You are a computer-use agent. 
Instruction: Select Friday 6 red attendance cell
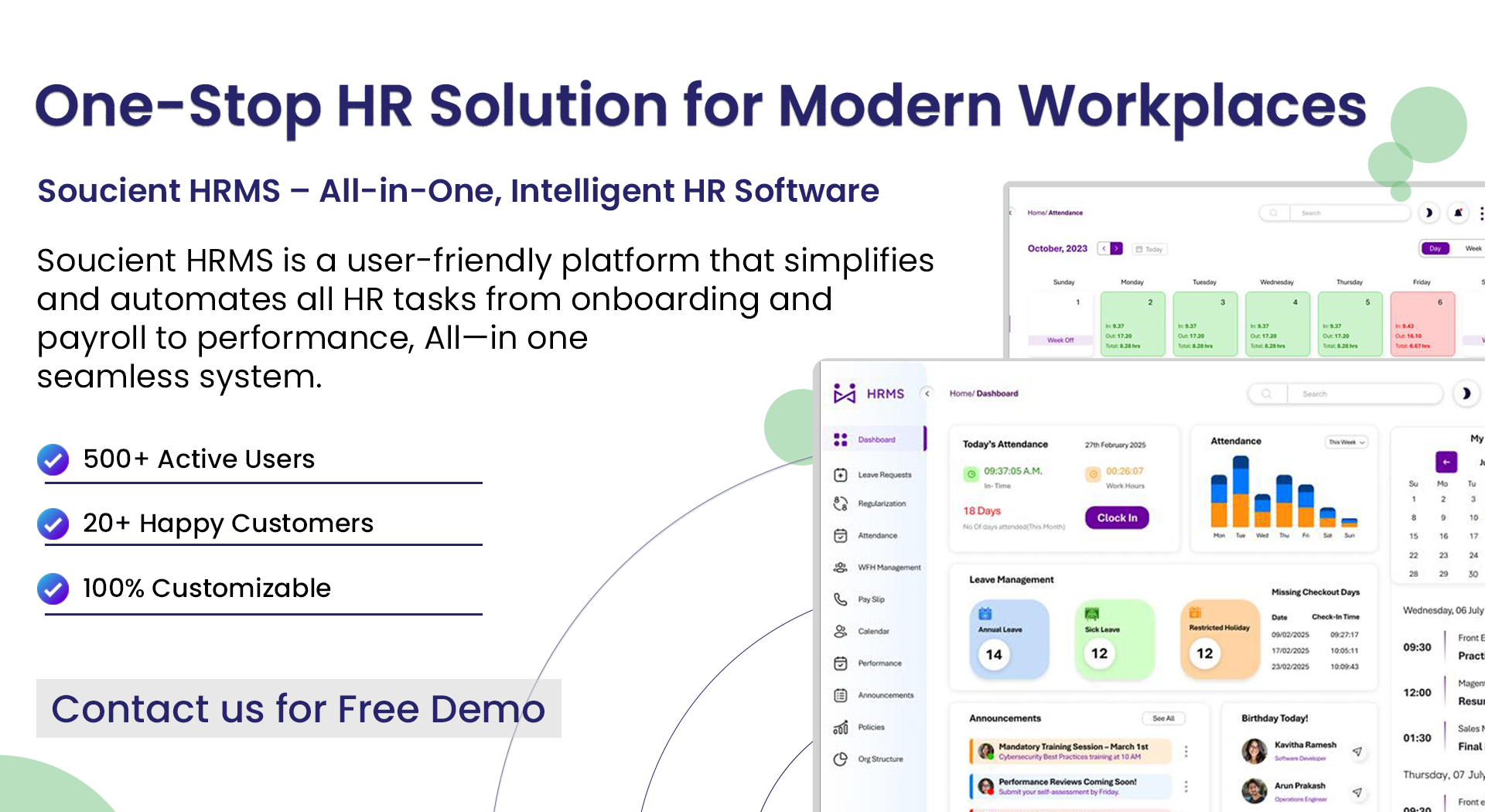1422,324
